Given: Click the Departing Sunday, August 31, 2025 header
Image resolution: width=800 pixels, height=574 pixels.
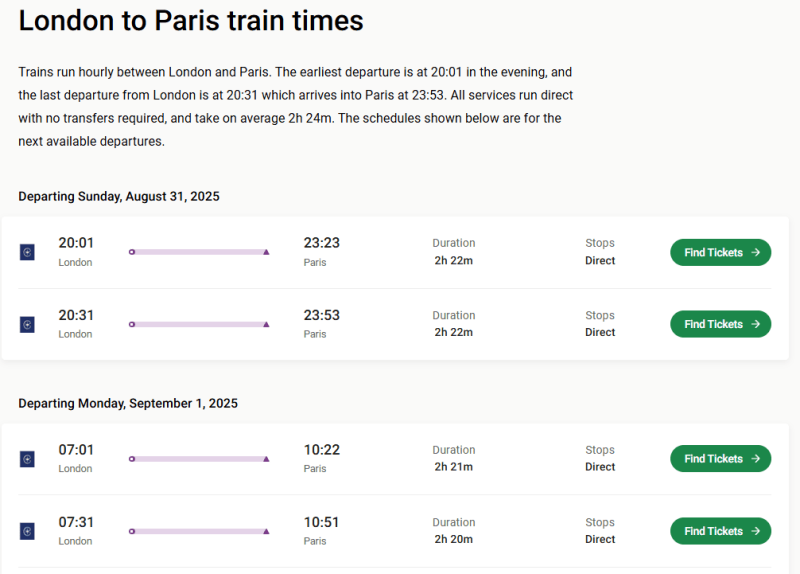Looking at the screenshot, I should pyautogui.click(x=119, y=196).
